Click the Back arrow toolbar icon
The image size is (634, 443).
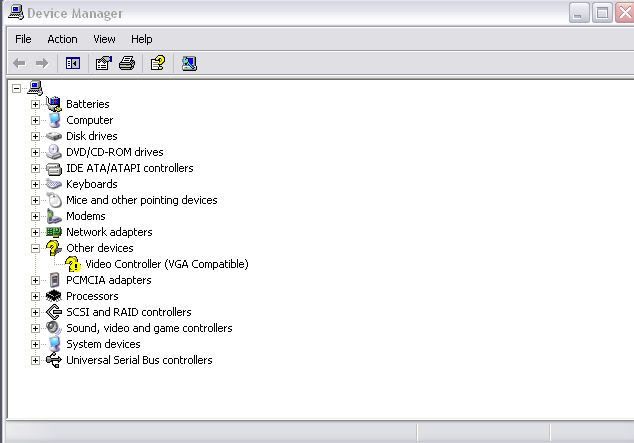(19, 63)
